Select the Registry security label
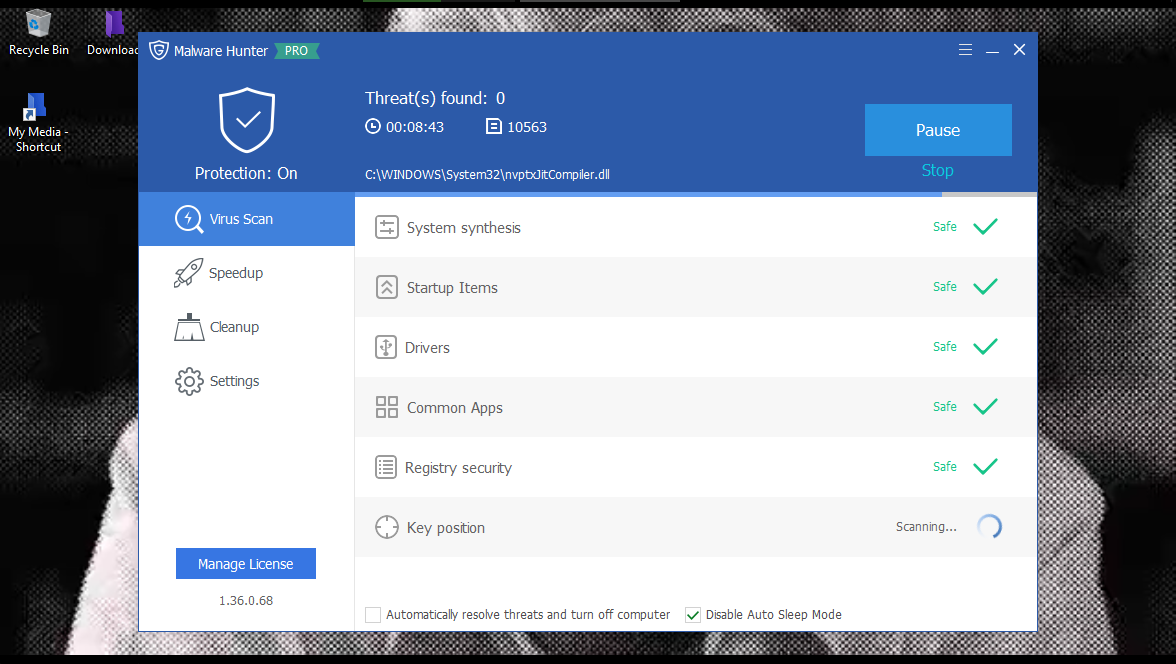 458,468
